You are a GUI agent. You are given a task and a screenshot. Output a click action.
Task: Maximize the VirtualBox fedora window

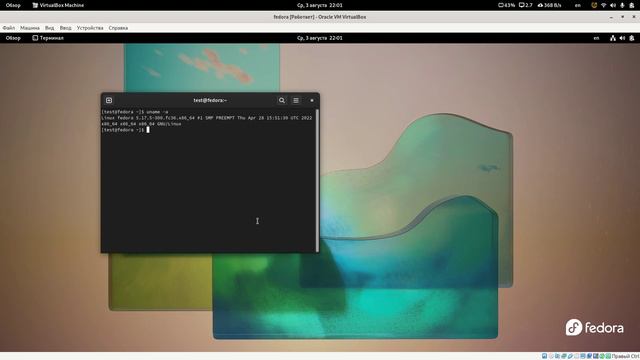pos(622,17)
